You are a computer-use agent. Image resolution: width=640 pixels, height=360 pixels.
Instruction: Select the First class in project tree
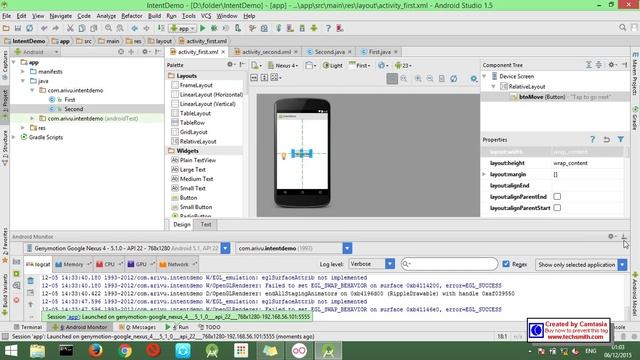pyautogui.click(x=70, y=100)
